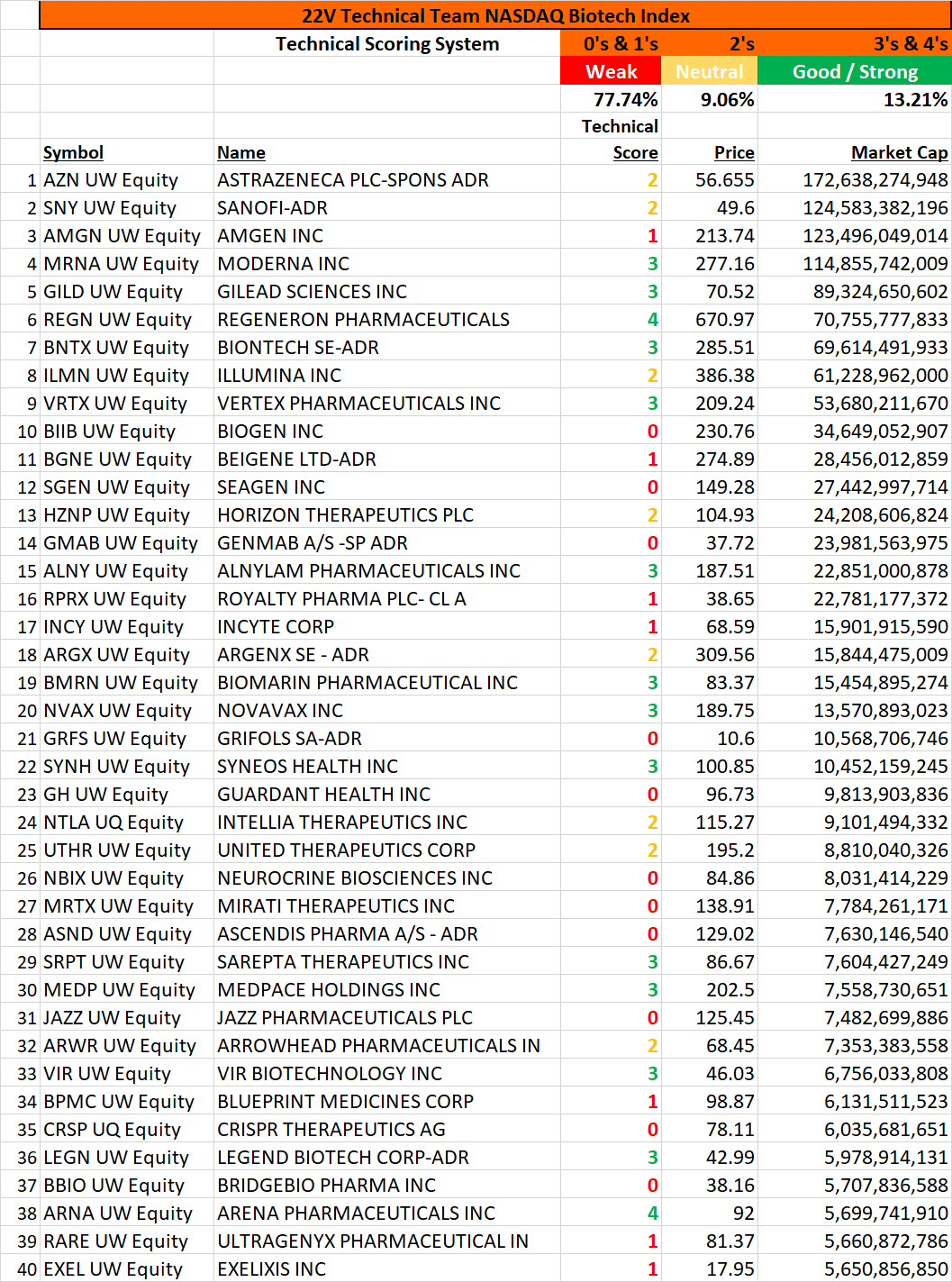This screenshot has width=952, height=1282.
Task: Select the yellow 'Neutral' header cell
Action: tap(710, 71)
